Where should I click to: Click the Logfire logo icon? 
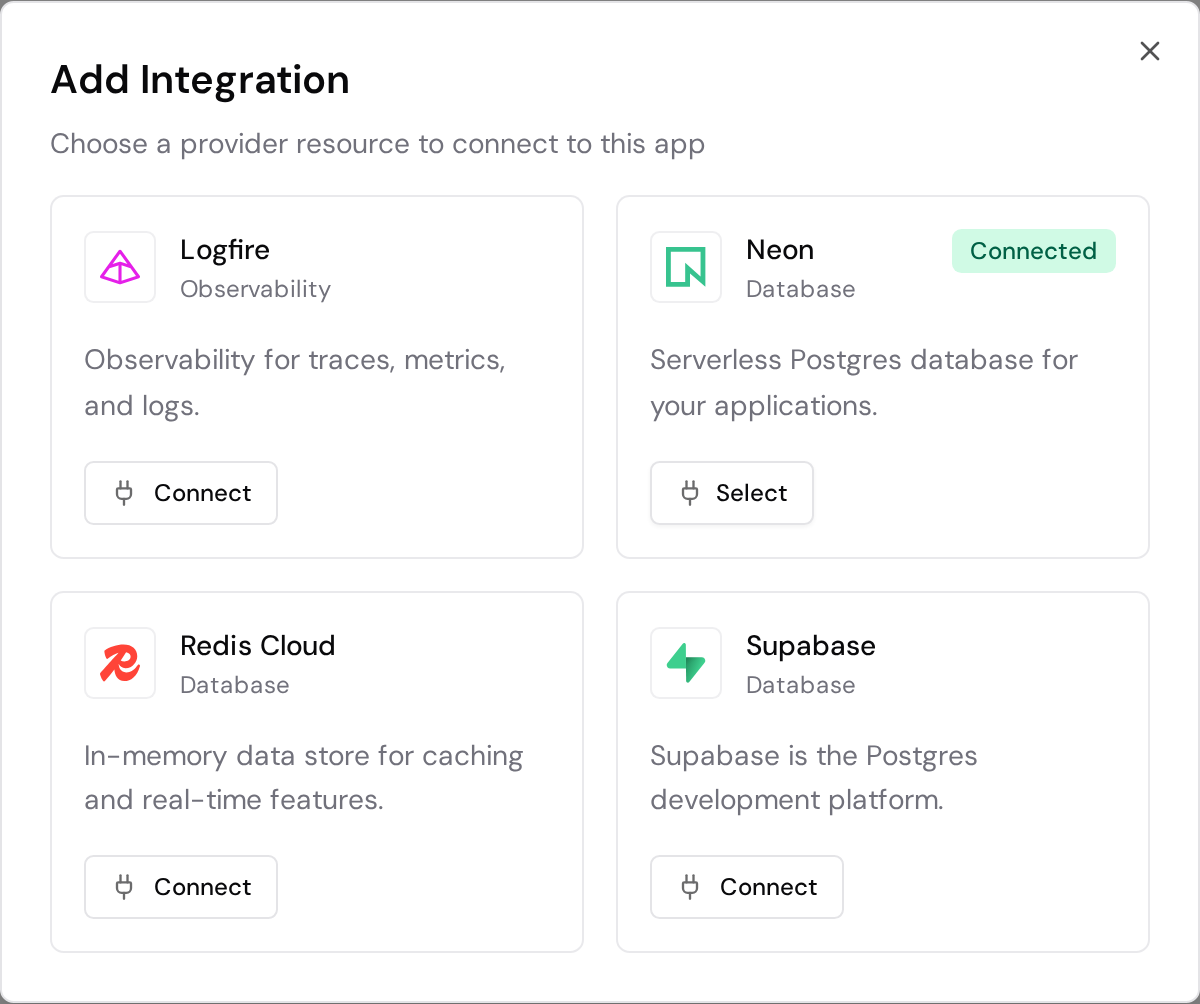pos(120,267)
